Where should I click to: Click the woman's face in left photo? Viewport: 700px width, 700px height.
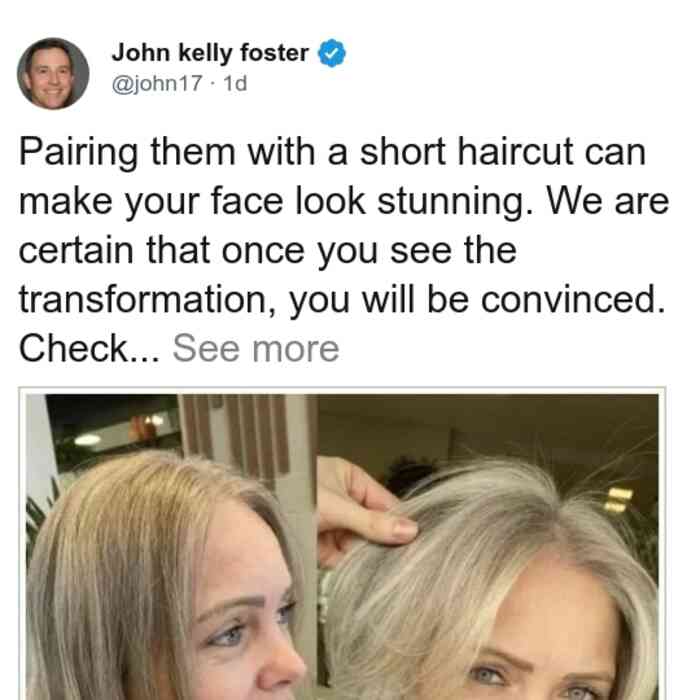(250, 625)
